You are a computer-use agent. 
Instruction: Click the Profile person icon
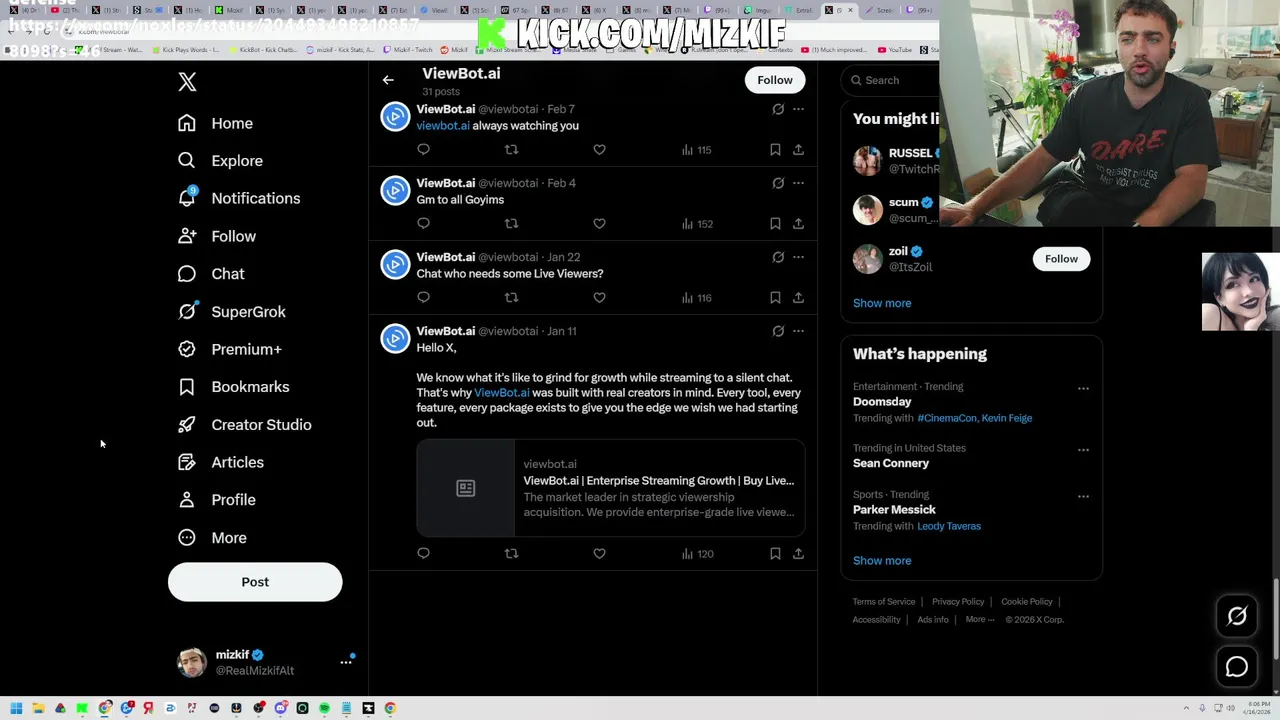coord(186,500)
